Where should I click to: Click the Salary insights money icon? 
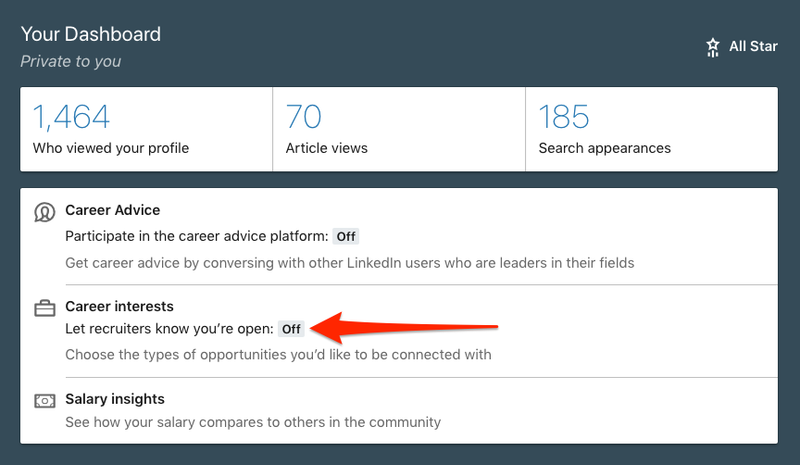point(45,400)
